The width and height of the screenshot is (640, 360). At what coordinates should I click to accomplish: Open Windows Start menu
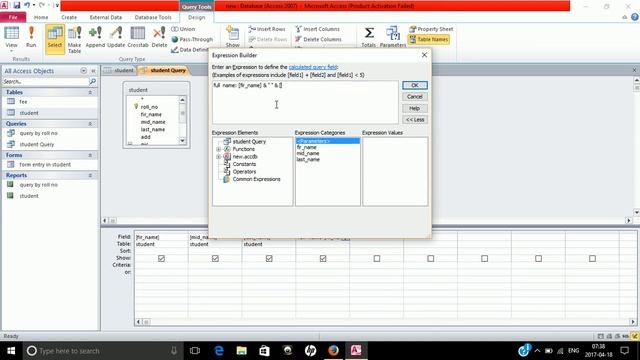[x=11, y=351]
